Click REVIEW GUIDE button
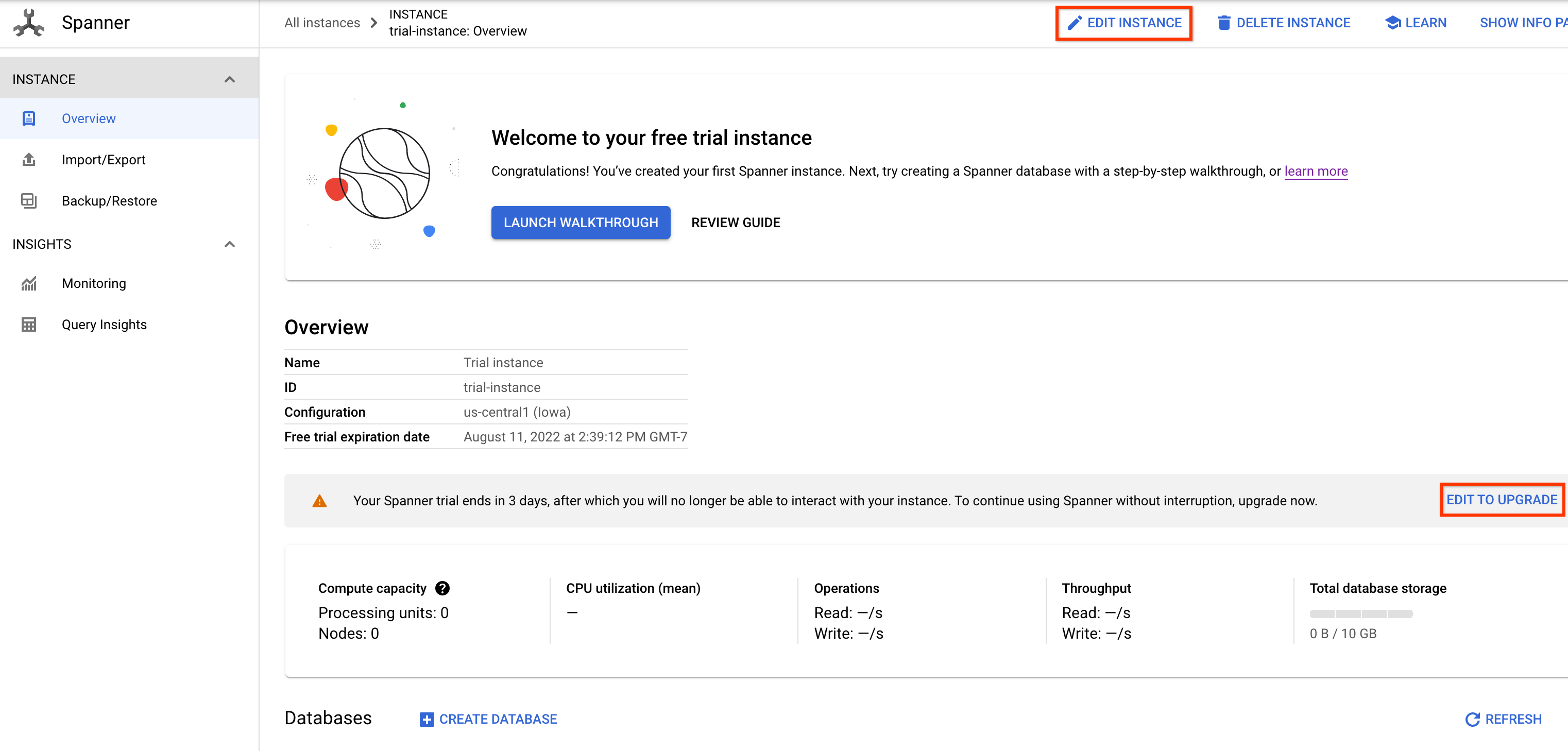 coord(736,222)
